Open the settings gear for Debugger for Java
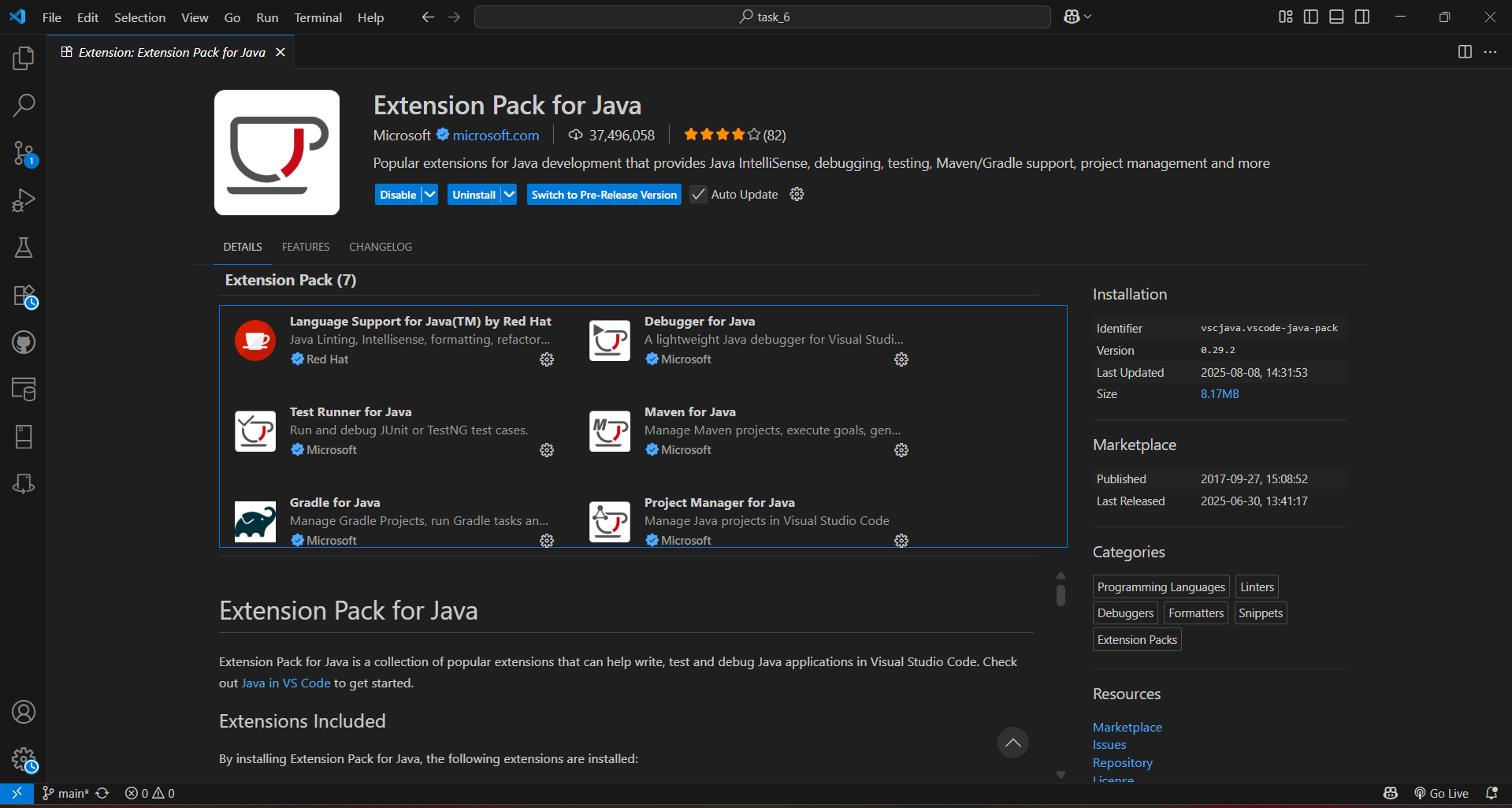Screen dimensions: 1512x808 pyautogui.click(x=900, y=360)
